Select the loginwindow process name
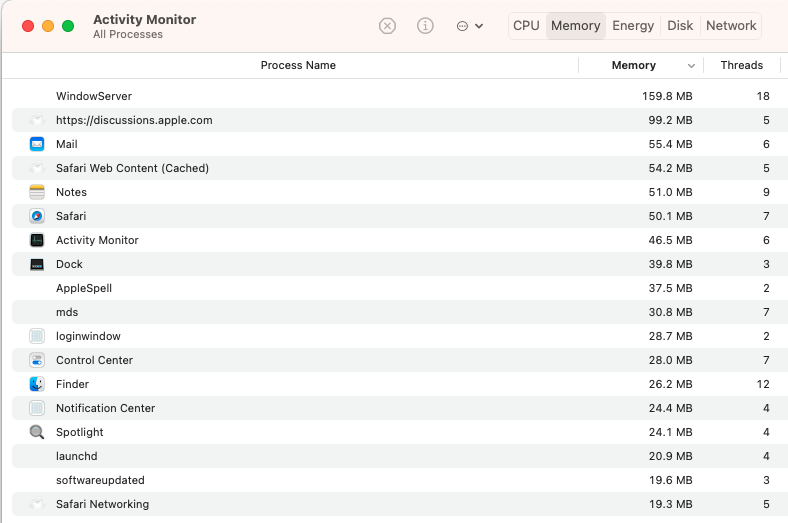 pyautogui.click(x=88, y=336)
